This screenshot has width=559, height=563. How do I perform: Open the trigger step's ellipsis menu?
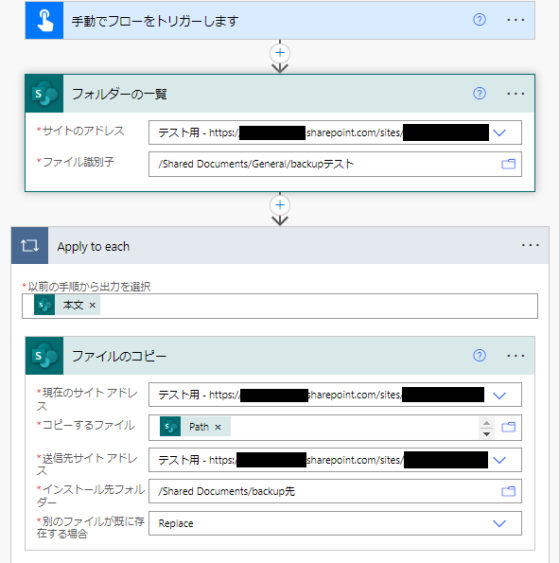pos(516,20)
